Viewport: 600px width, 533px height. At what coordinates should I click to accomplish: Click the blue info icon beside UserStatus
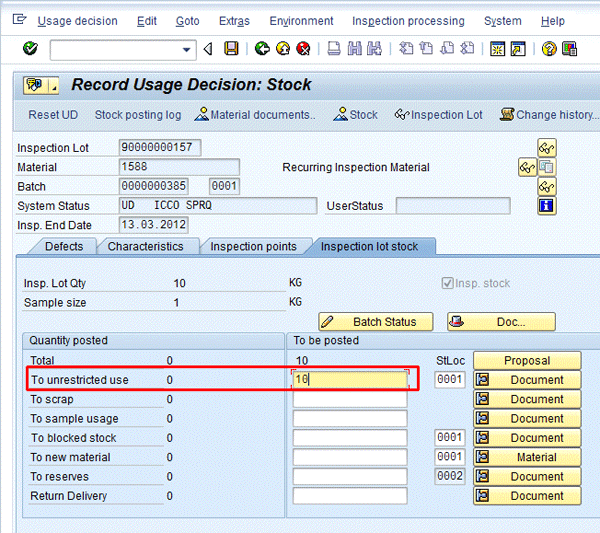tap(546, 206)
